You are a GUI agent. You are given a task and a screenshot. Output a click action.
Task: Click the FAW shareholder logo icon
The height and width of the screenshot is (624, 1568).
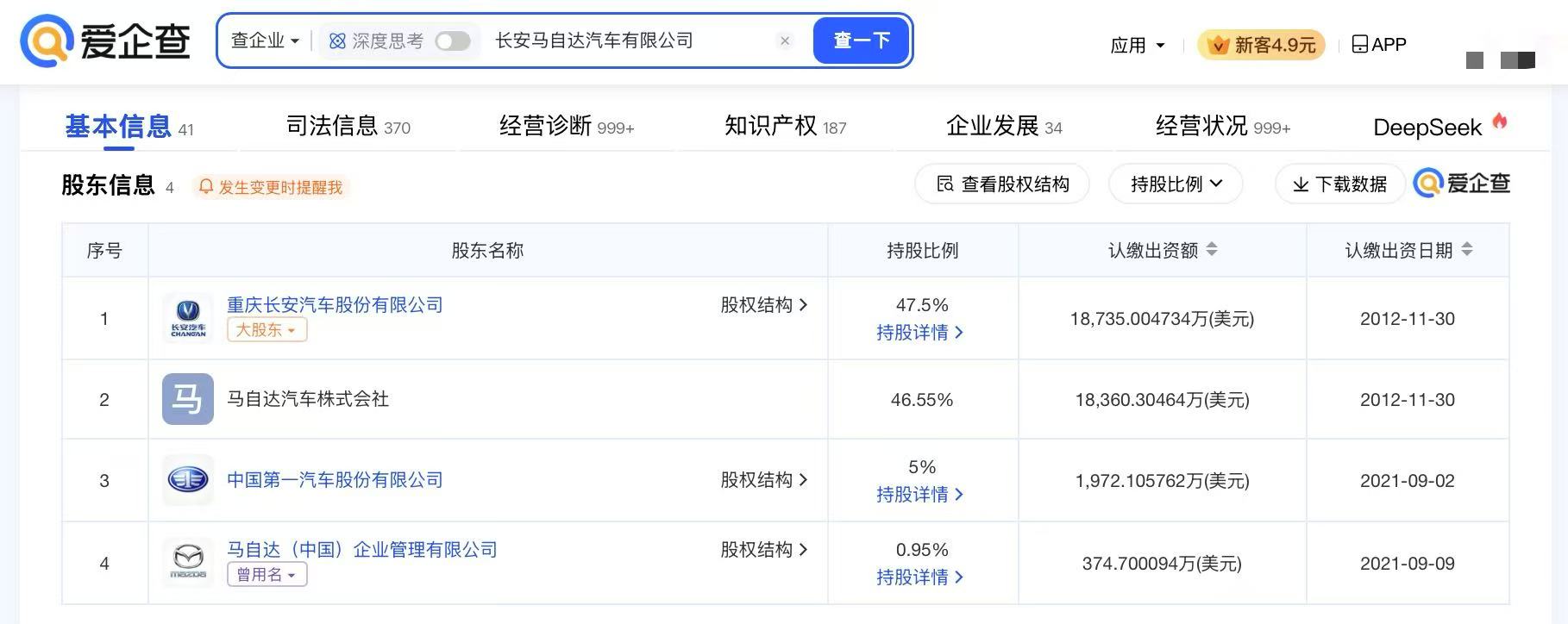click(x=188, y=480)
